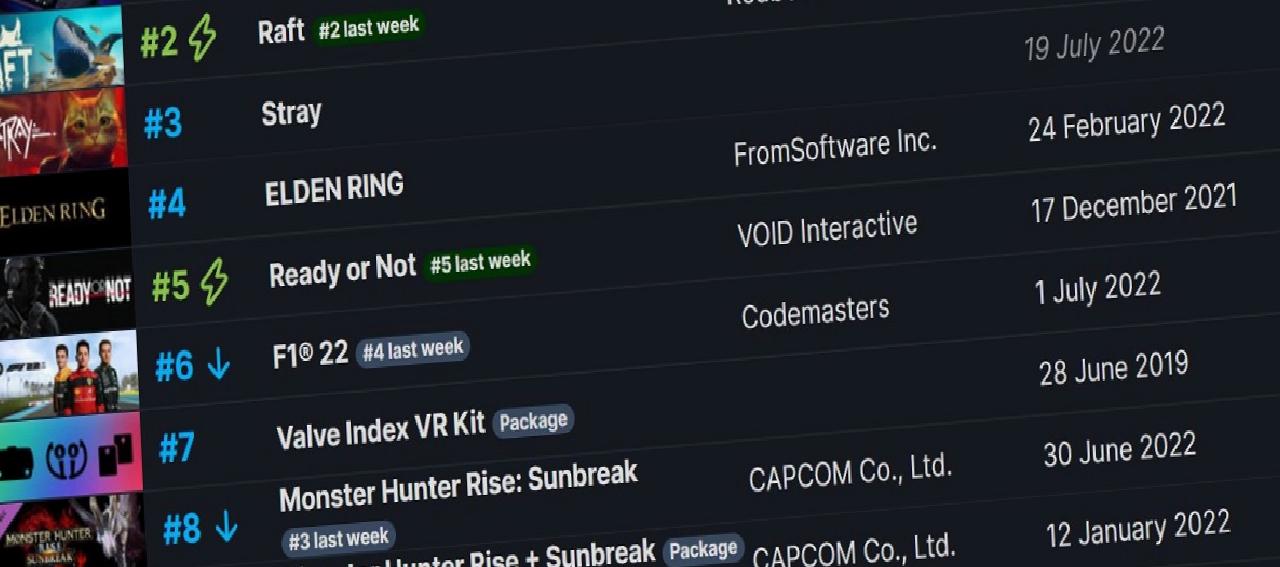Viewport: 1280px width, 567px height.
Task: Click the rank number #7
Action: pos(176,448)
